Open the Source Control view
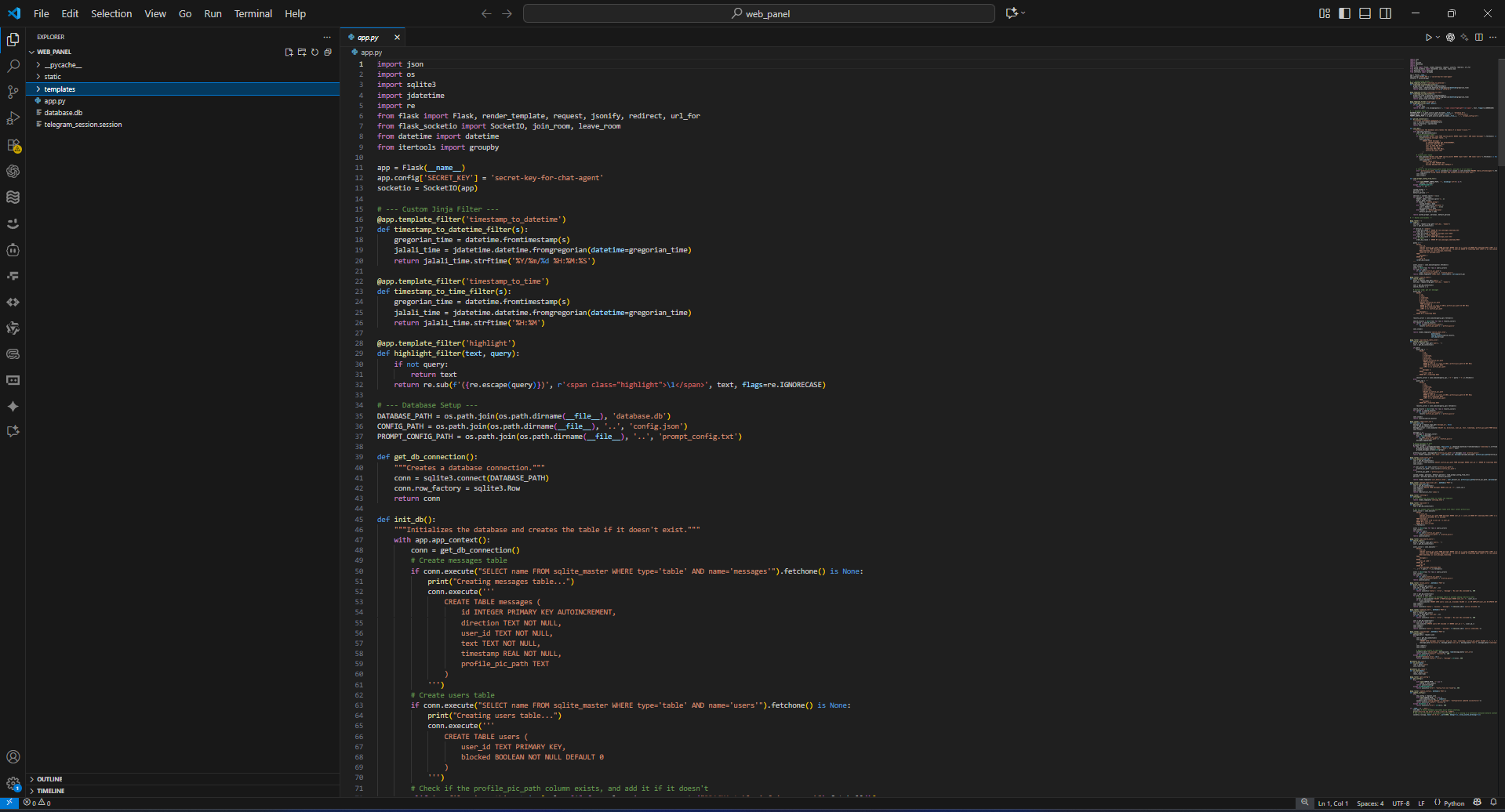 click(x=13, y=92)
